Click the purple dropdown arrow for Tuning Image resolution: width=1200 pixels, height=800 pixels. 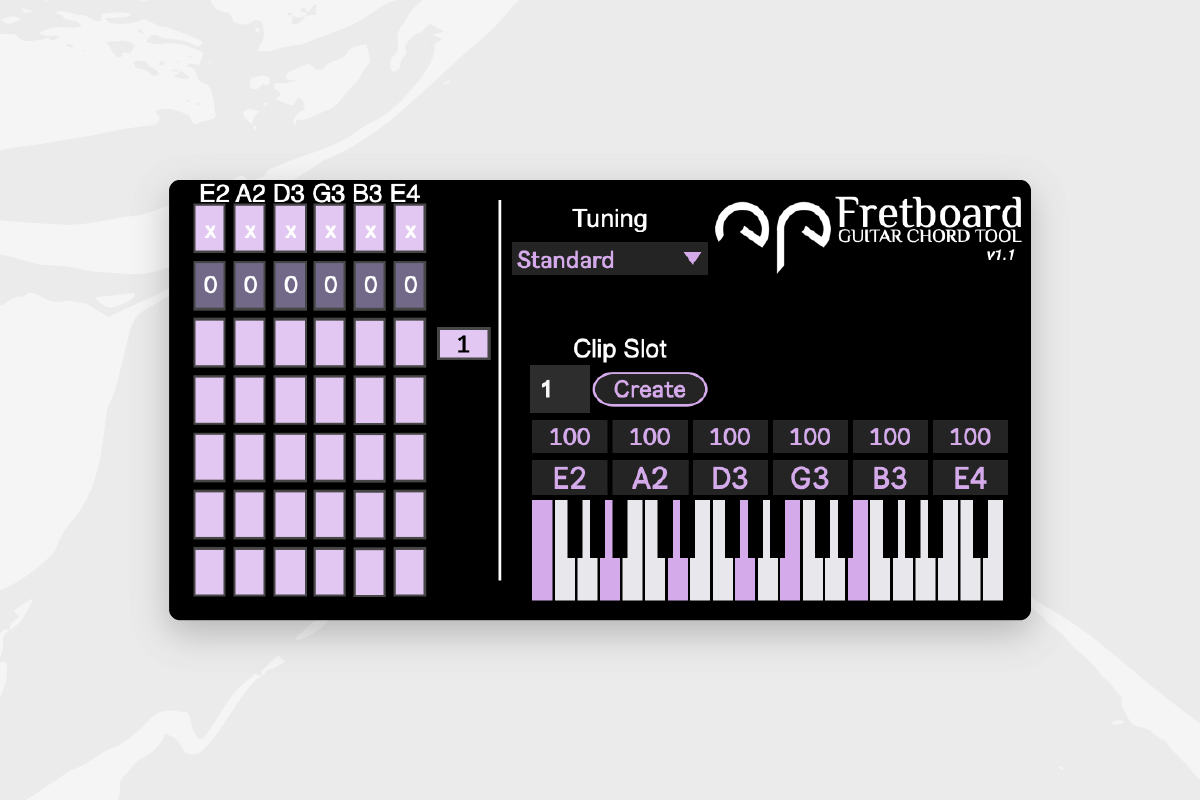692,259
